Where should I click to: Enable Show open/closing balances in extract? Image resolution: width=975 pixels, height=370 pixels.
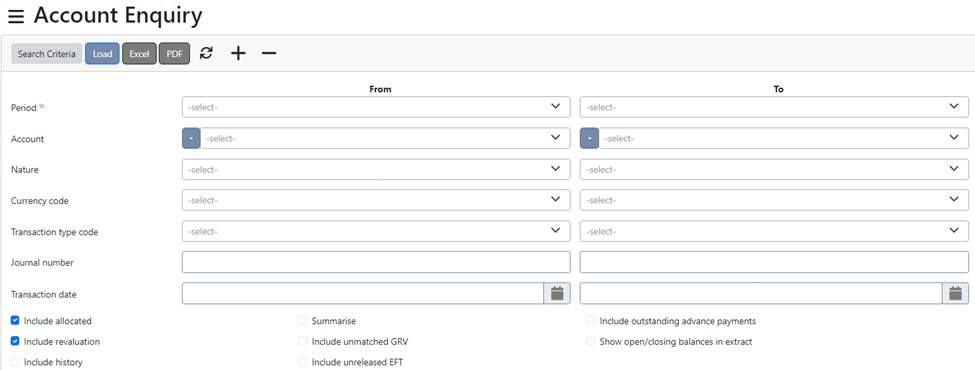[x=591, y=341]
